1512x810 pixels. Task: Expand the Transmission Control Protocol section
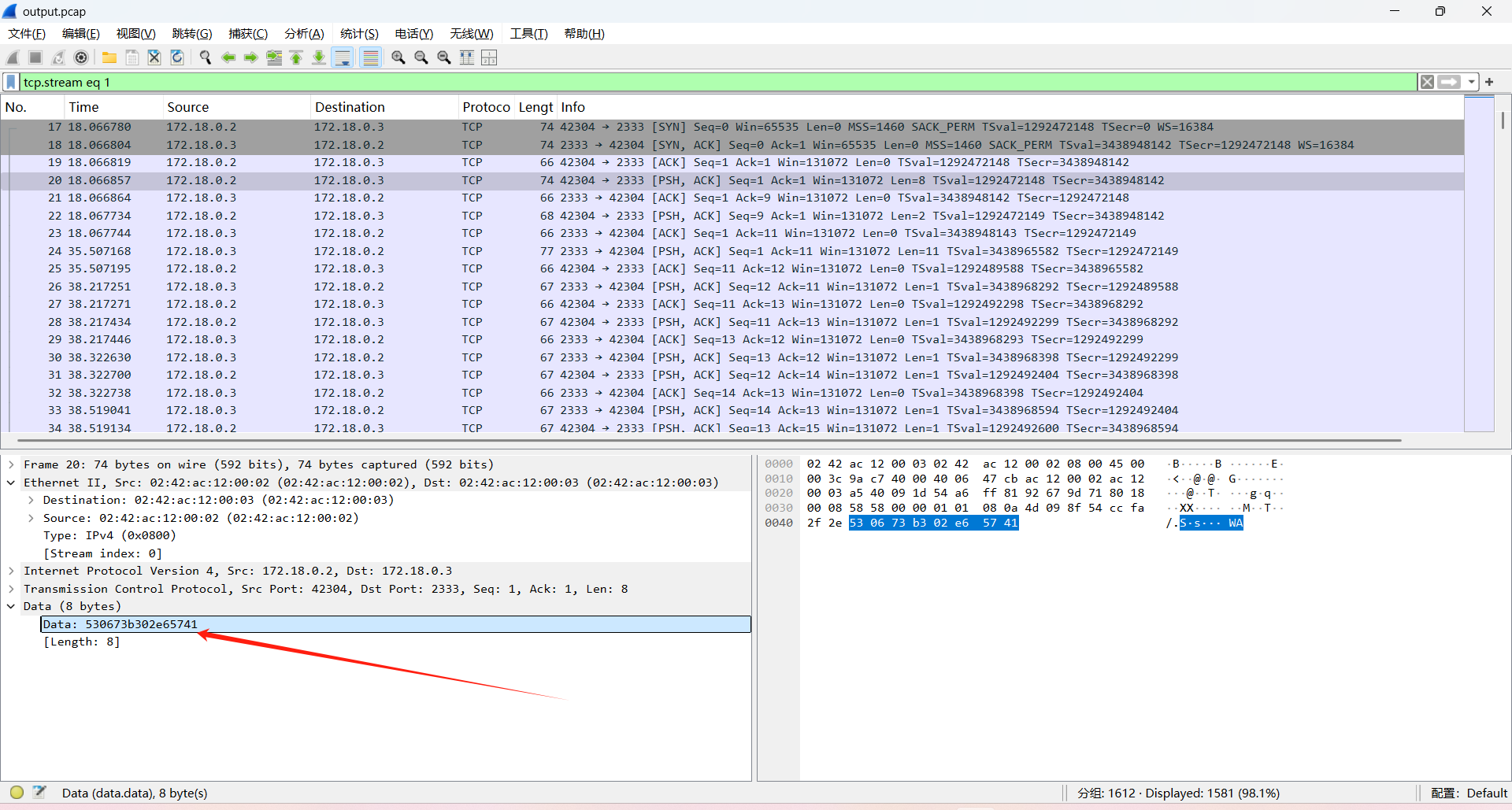pyautogui.click(x=12, y=589)
